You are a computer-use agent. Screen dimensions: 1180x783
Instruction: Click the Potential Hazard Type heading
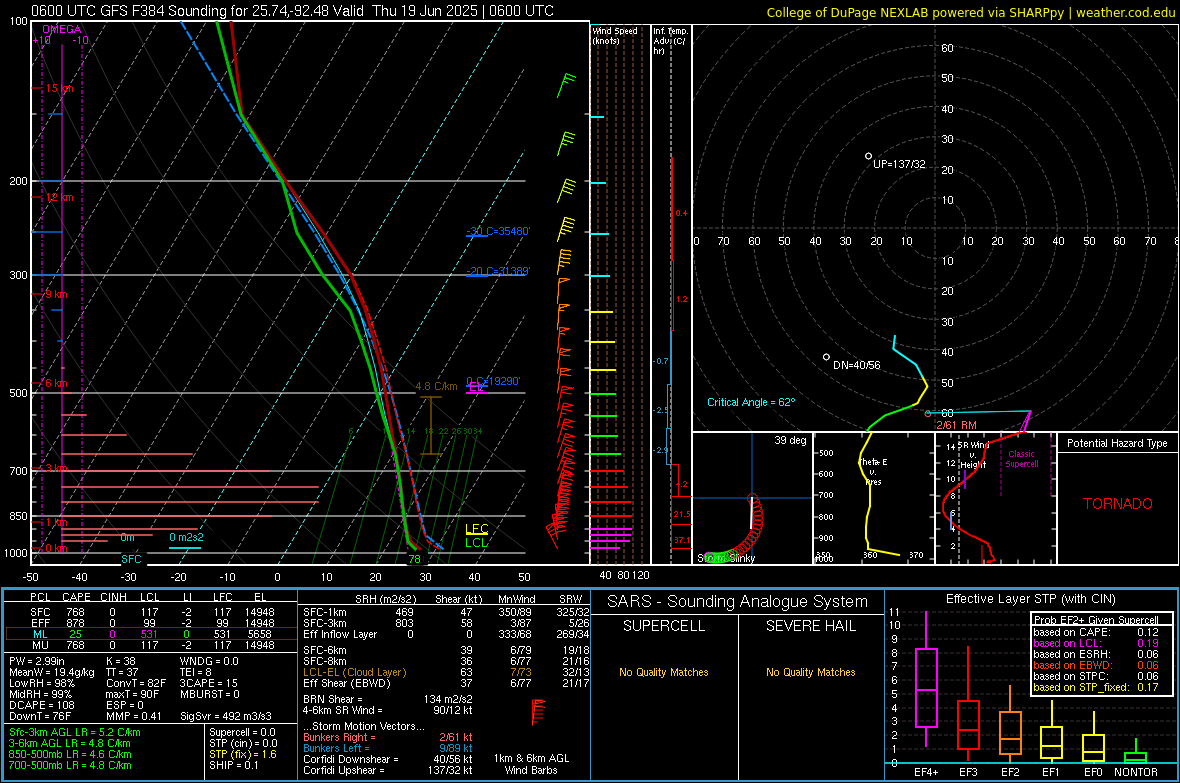click(x=1118, y=443)
